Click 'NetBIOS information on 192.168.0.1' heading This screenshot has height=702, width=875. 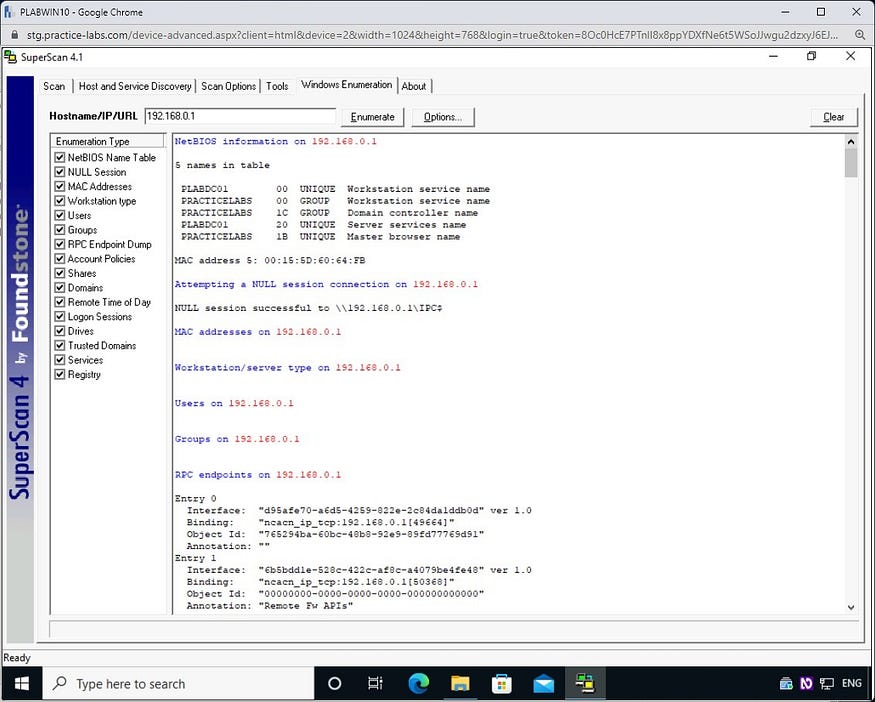(275, 142)
